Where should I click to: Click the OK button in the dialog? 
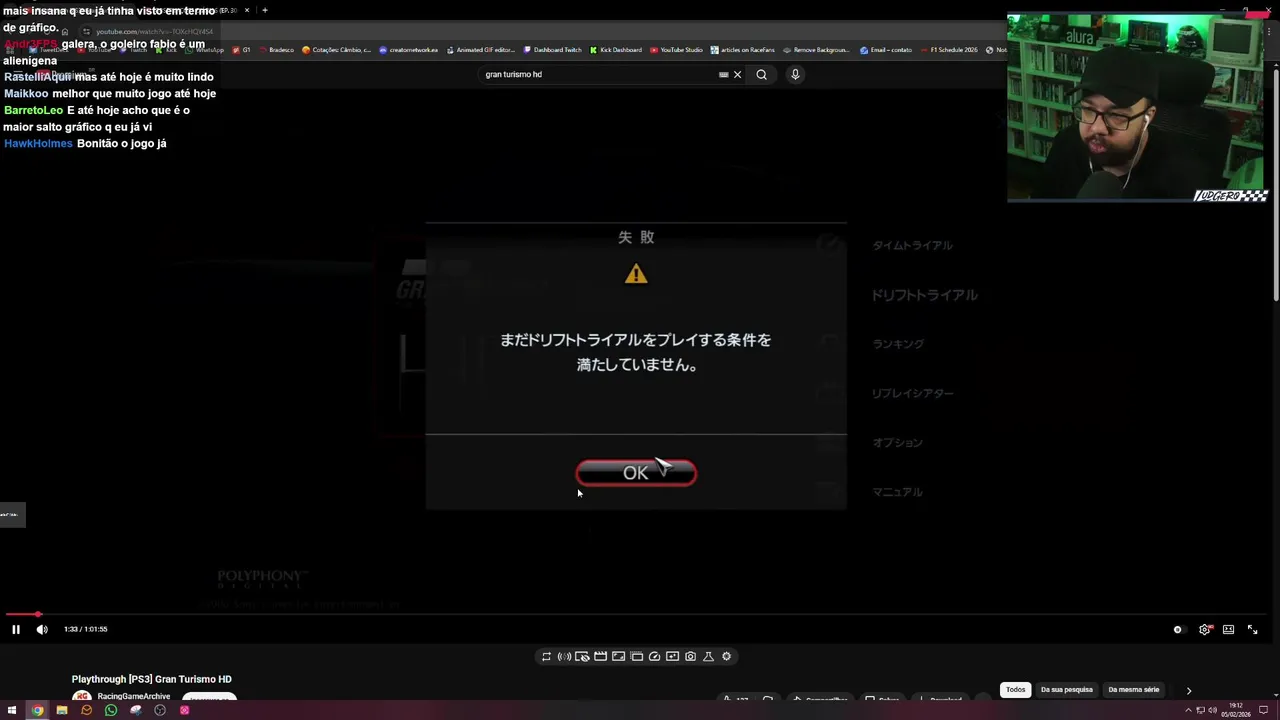click(x=636, y=473)
